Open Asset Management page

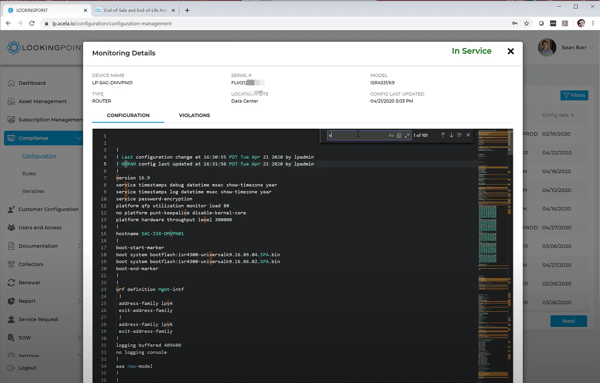point(42,101)
